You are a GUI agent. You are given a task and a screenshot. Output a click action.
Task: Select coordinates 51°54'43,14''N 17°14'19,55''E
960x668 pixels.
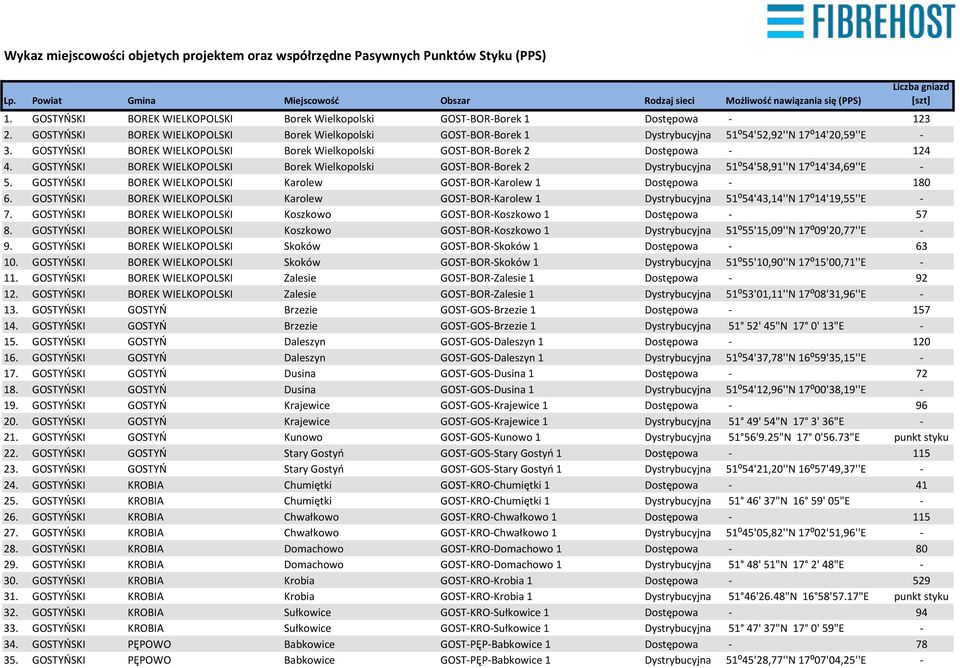[x=796, y=198]
